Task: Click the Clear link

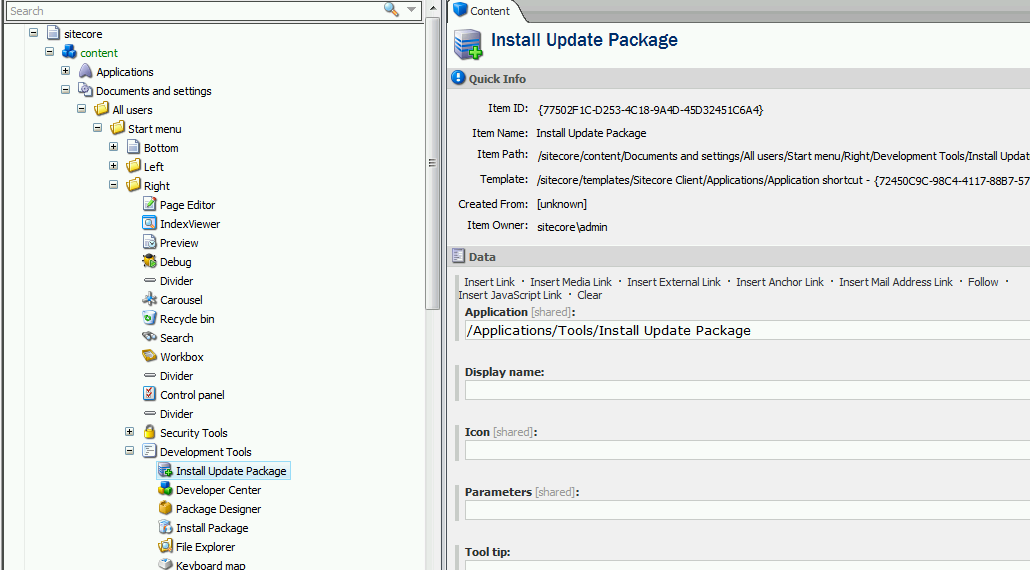Action: 589,295
